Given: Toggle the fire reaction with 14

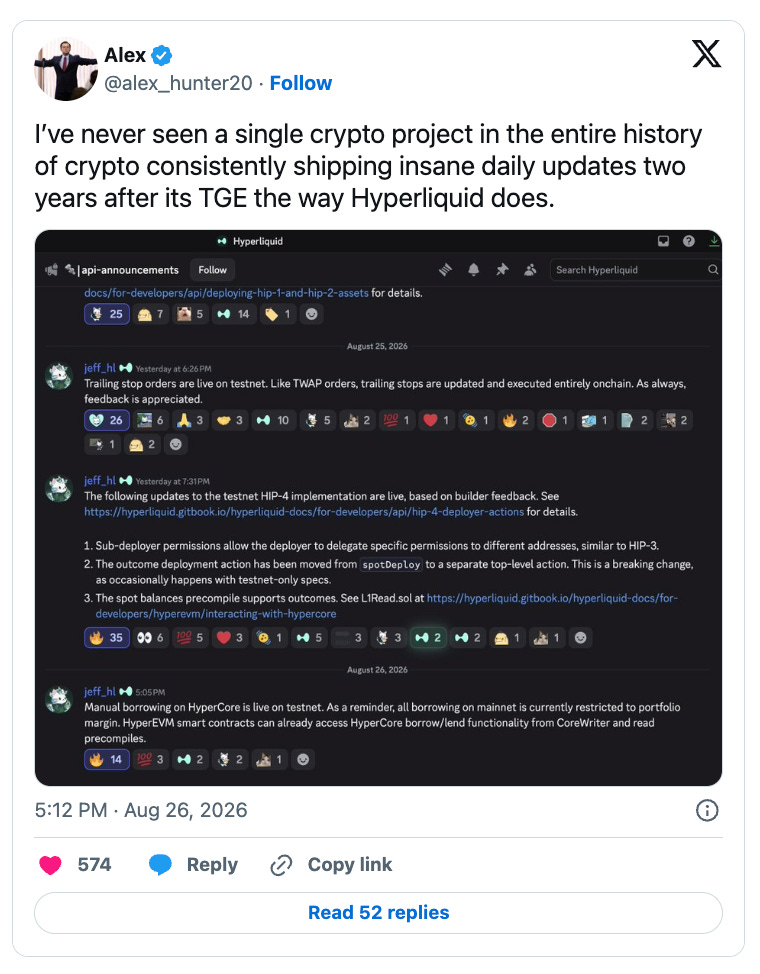Looking at the screenshot, I should click(x=107, y=759).
